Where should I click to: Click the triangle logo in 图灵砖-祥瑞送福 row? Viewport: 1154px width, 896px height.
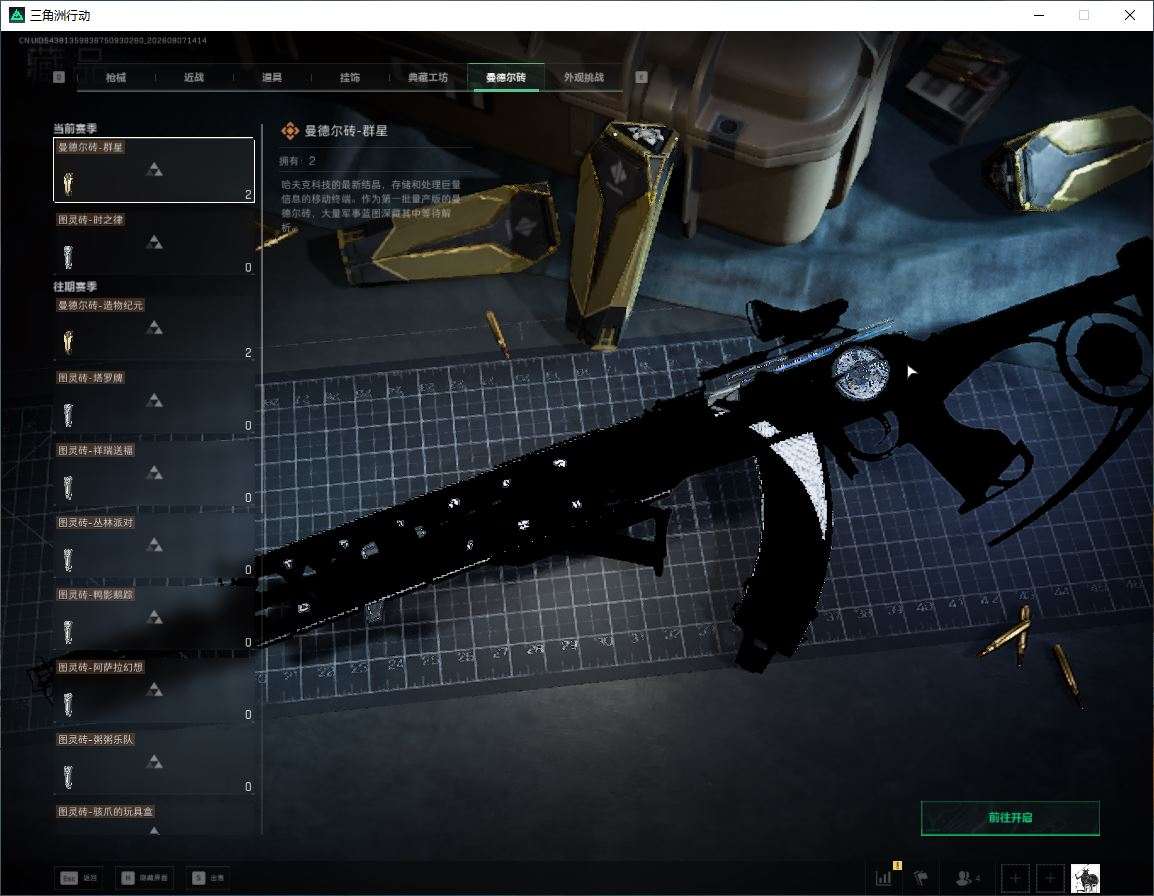pos(154,472)
